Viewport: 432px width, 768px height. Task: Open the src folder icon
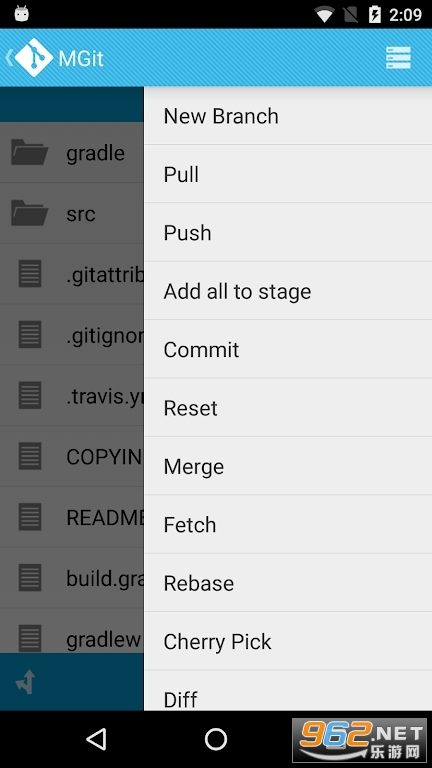pyautogui.click(x=29, y=213)
